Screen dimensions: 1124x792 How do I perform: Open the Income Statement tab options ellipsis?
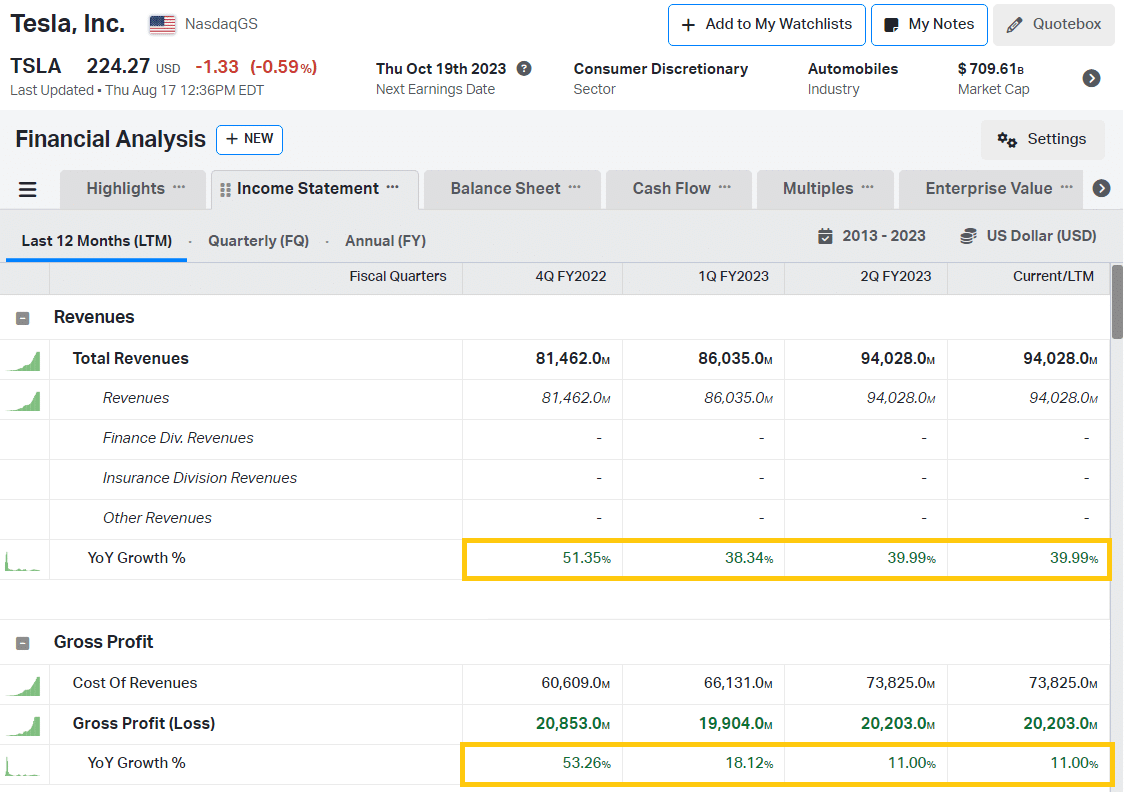coord(393,188)
